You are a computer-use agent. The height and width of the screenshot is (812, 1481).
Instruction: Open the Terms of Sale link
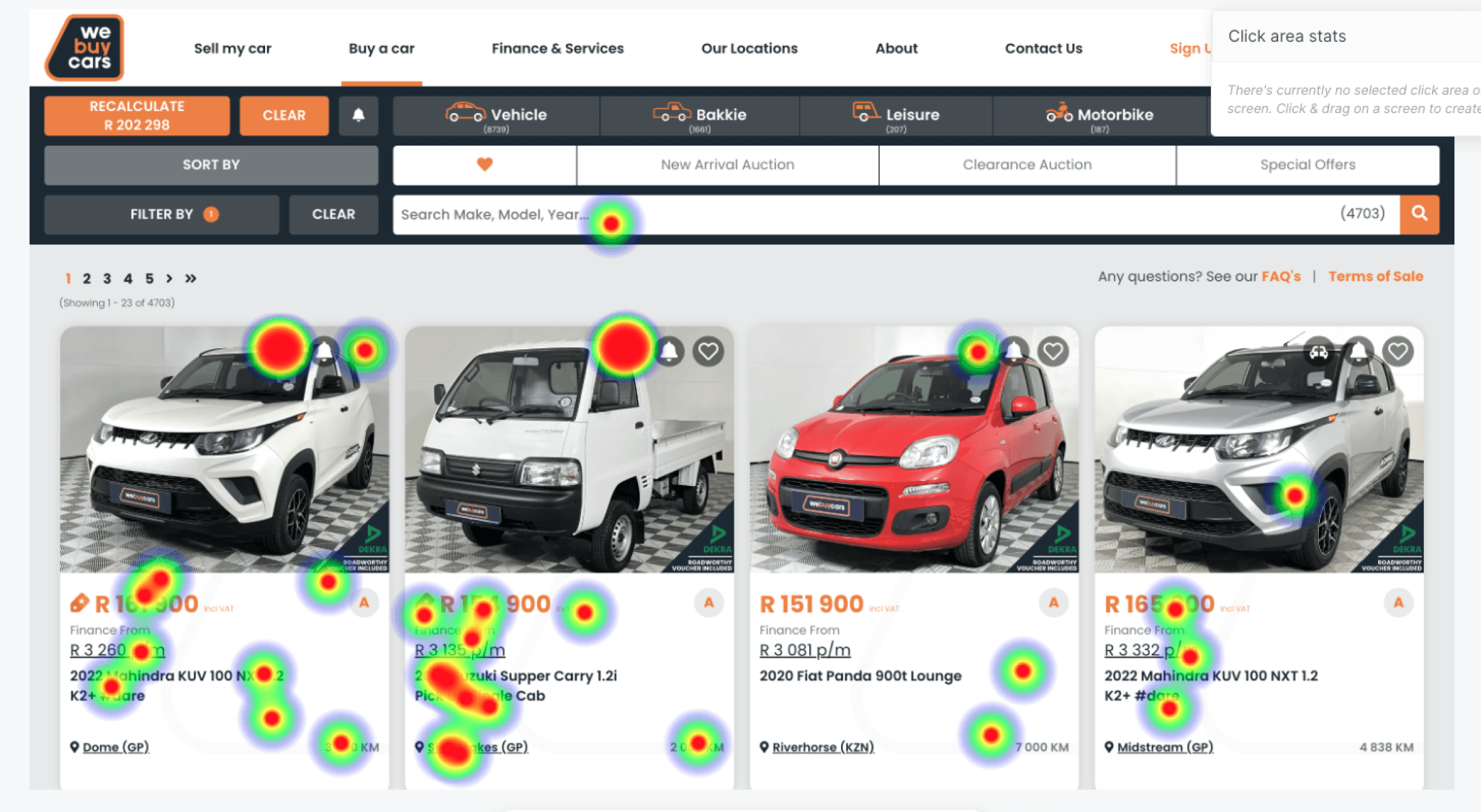coord(1375,276)
